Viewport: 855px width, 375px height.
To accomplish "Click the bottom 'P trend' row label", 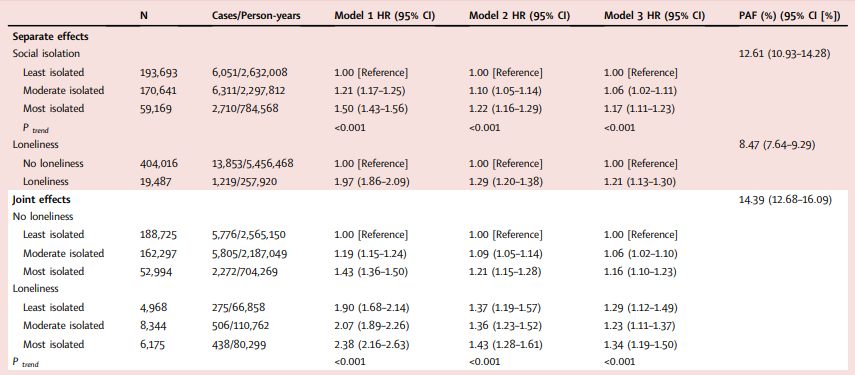I will (26, 362).
